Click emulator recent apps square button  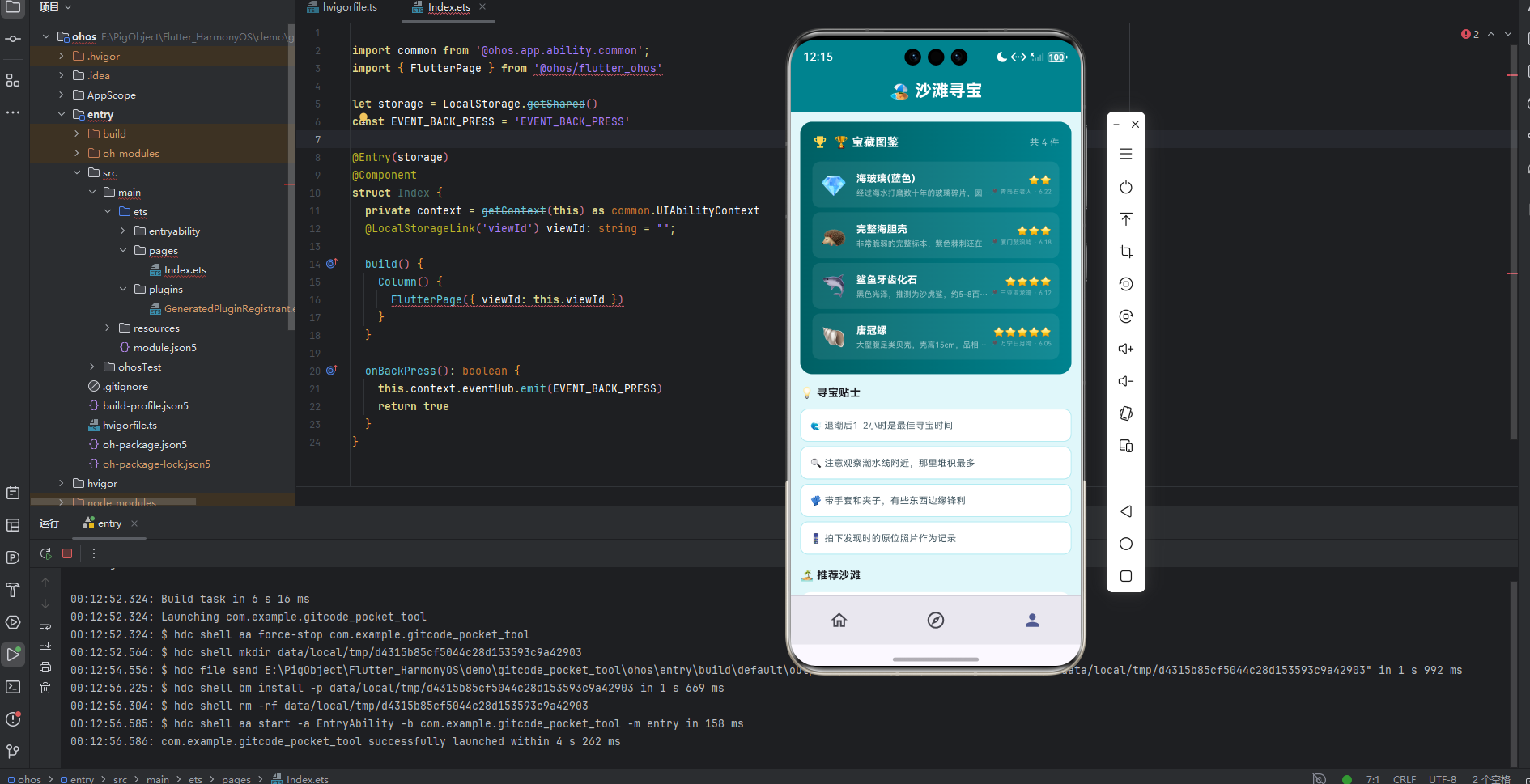(x=1126, y=576)
